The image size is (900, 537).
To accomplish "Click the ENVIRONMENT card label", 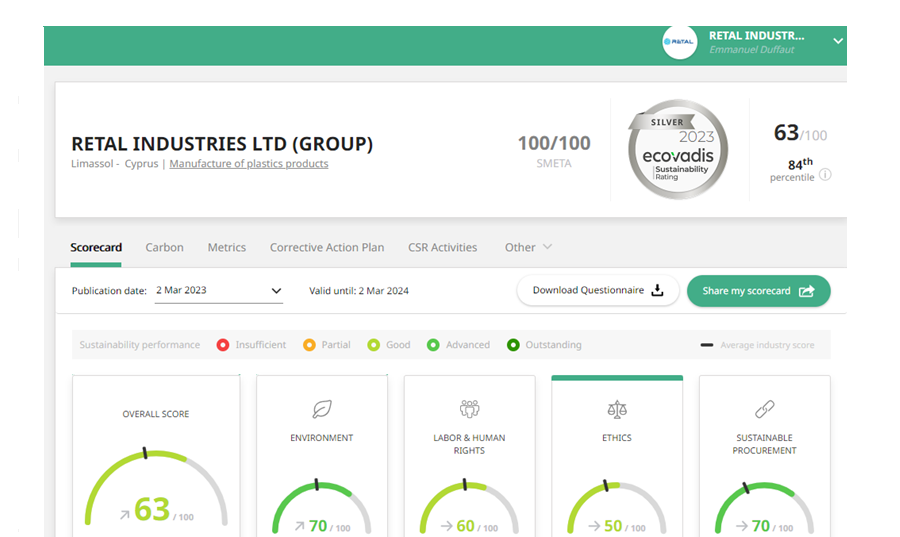I will (x=321, y=438).
